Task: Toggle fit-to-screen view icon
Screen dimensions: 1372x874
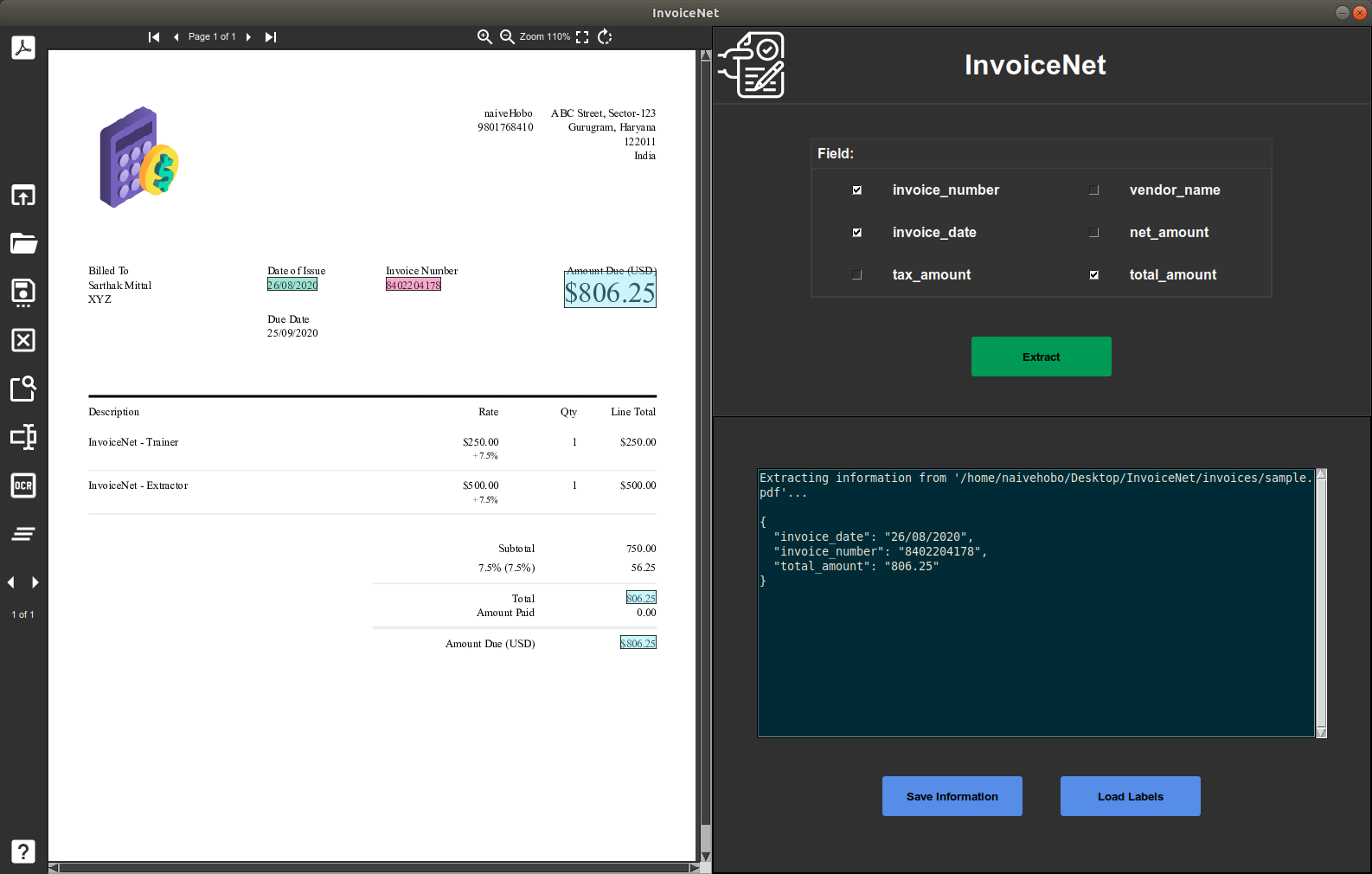Action: (582, 37)
